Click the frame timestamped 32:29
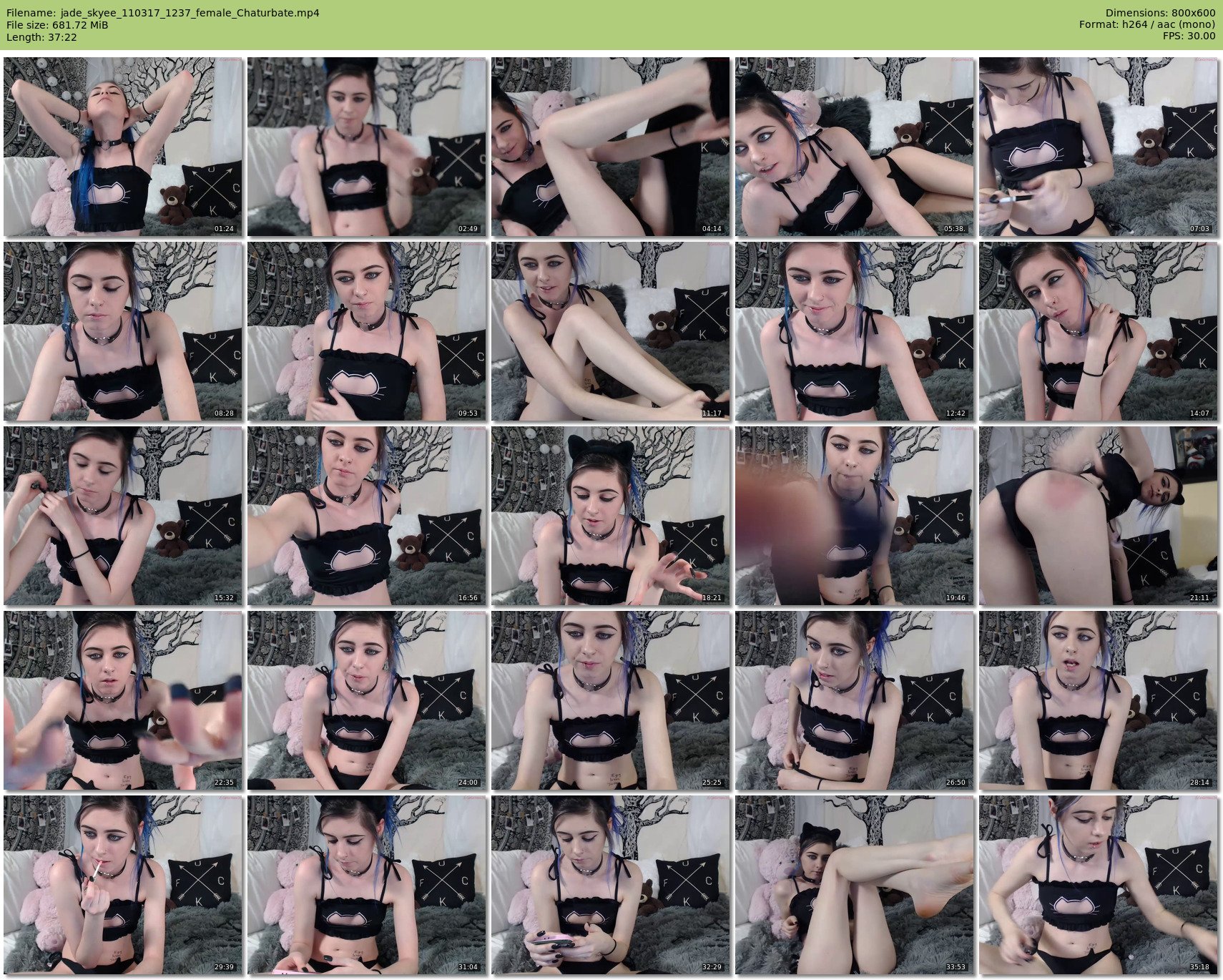Screen dimensions: 1223x980 pyautogui.click(x=611, y=885)
